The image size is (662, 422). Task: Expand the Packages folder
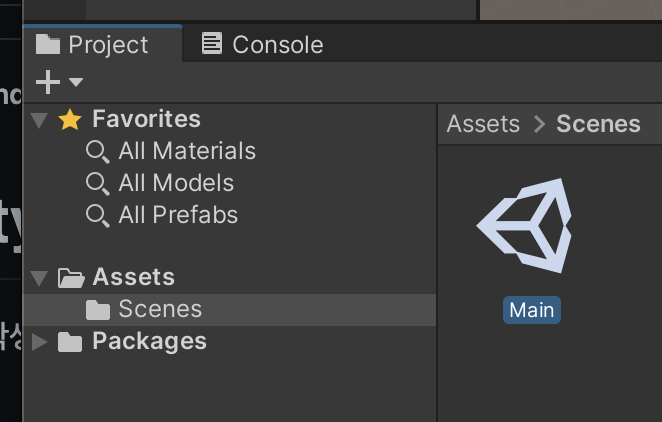tap(40, 342)
